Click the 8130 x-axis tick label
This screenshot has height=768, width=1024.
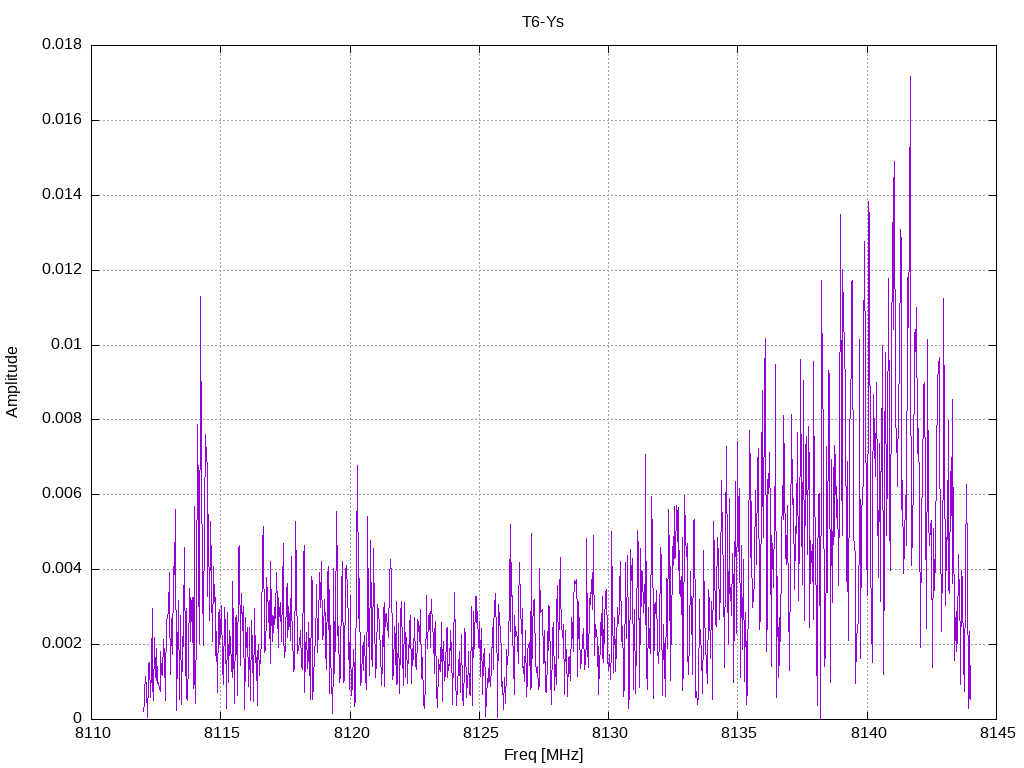tap(609, 733)
